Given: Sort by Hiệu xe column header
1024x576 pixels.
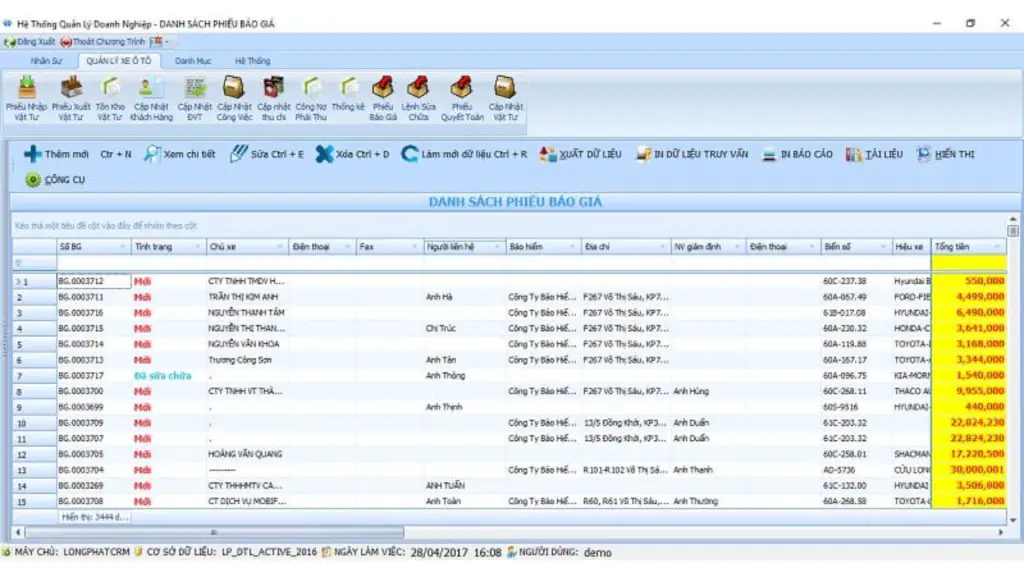Looking at the screenshot, I should point(912,247).
